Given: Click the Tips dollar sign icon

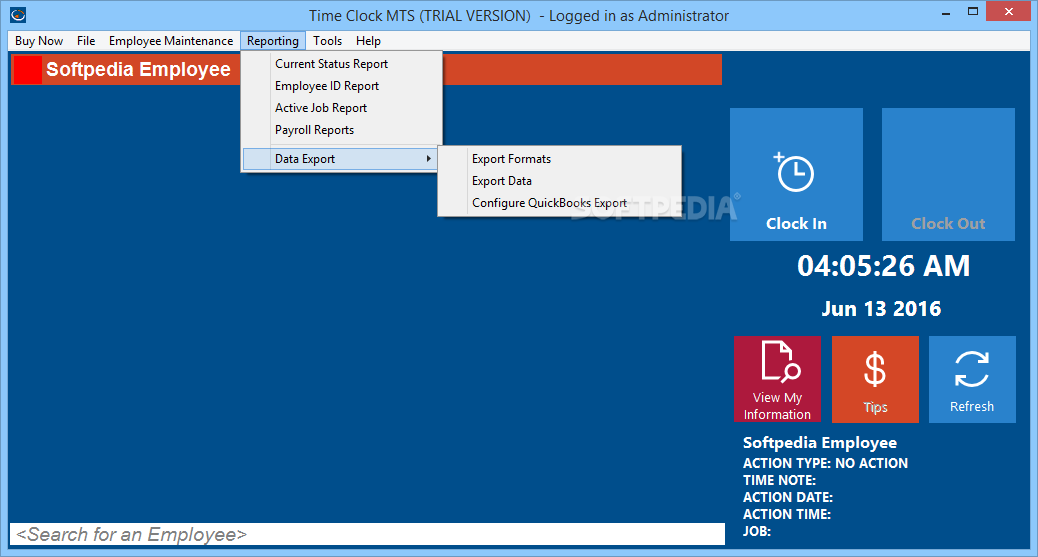Looking at the screenshot, I should (x=875, y=379).
